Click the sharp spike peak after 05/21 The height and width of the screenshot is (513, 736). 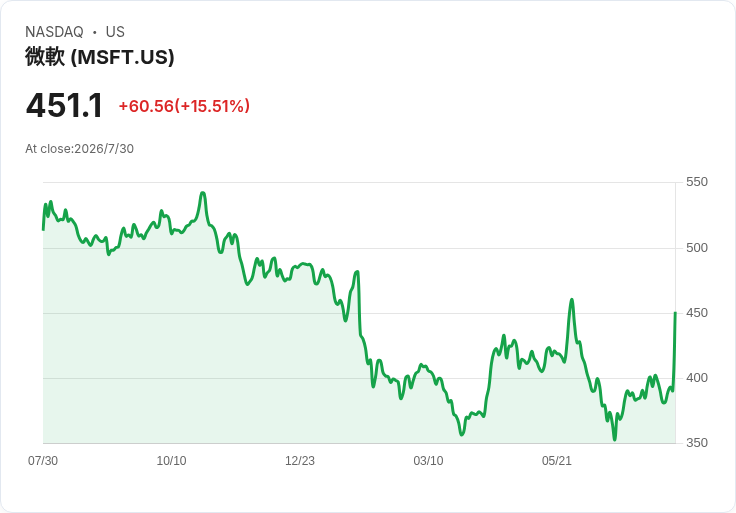point(572,299)
